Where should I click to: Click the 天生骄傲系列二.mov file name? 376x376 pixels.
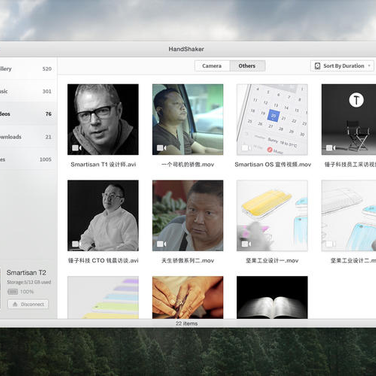pyautogui.click(x=188, y=261)
